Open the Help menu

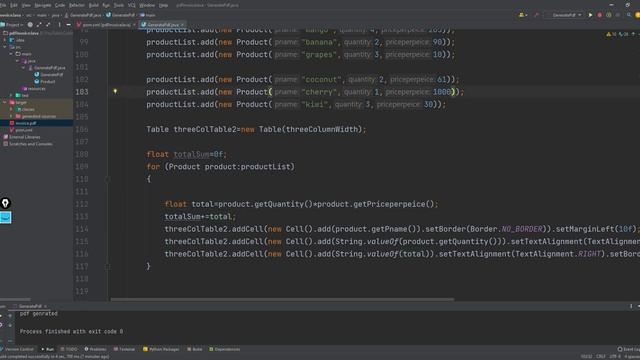click(x=163, y=5)
